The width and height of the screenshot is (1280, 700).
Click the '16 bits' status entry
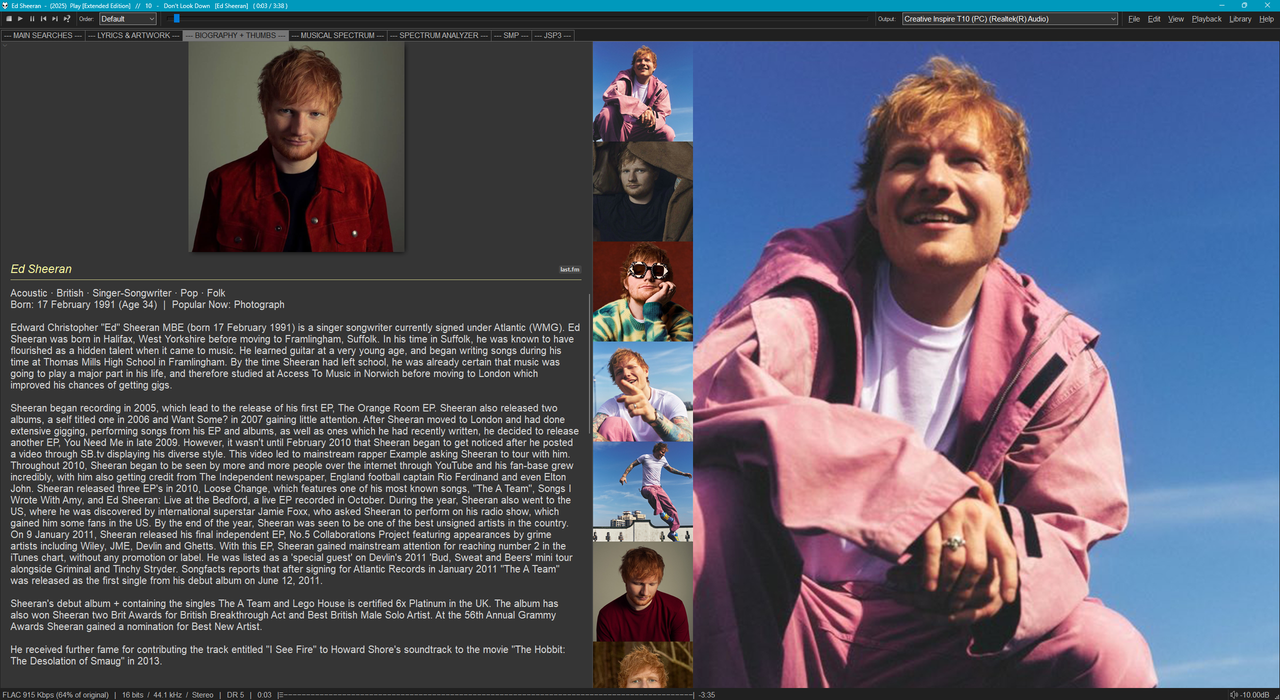pyautogui.click(x=133, y=694)
